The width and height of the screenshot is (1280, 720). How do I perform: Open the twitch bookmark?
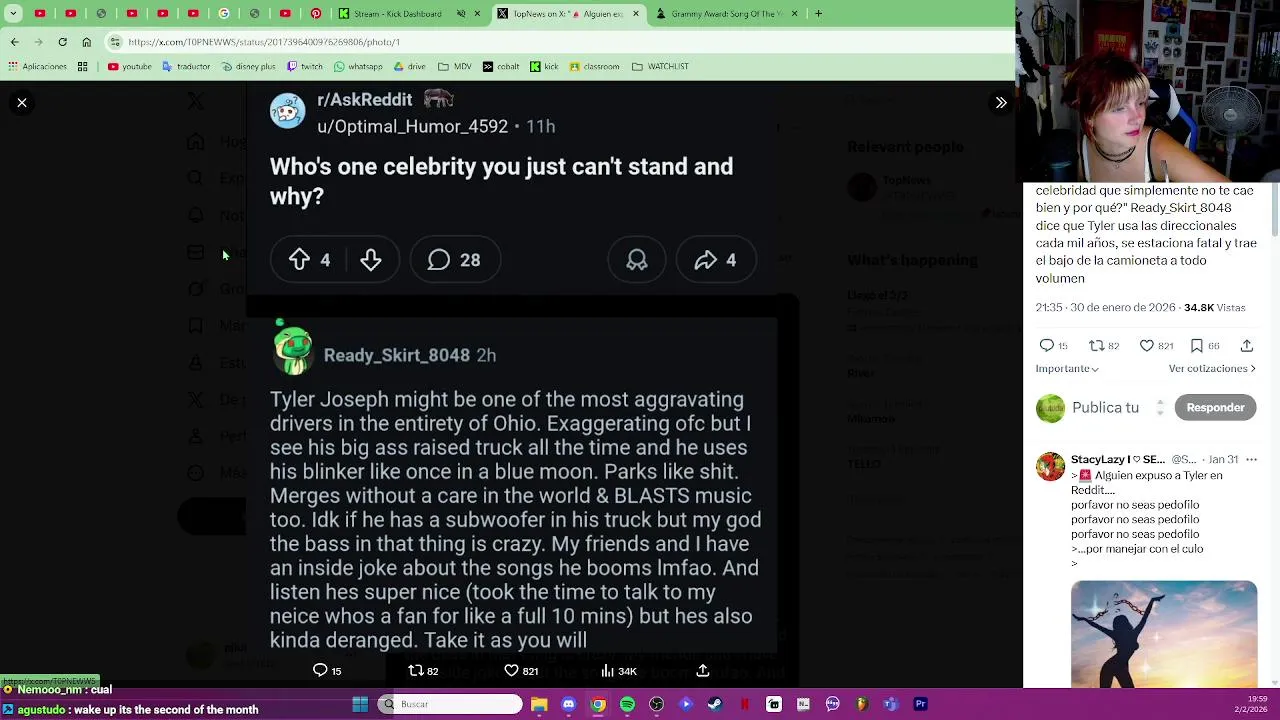coord(305,67)
